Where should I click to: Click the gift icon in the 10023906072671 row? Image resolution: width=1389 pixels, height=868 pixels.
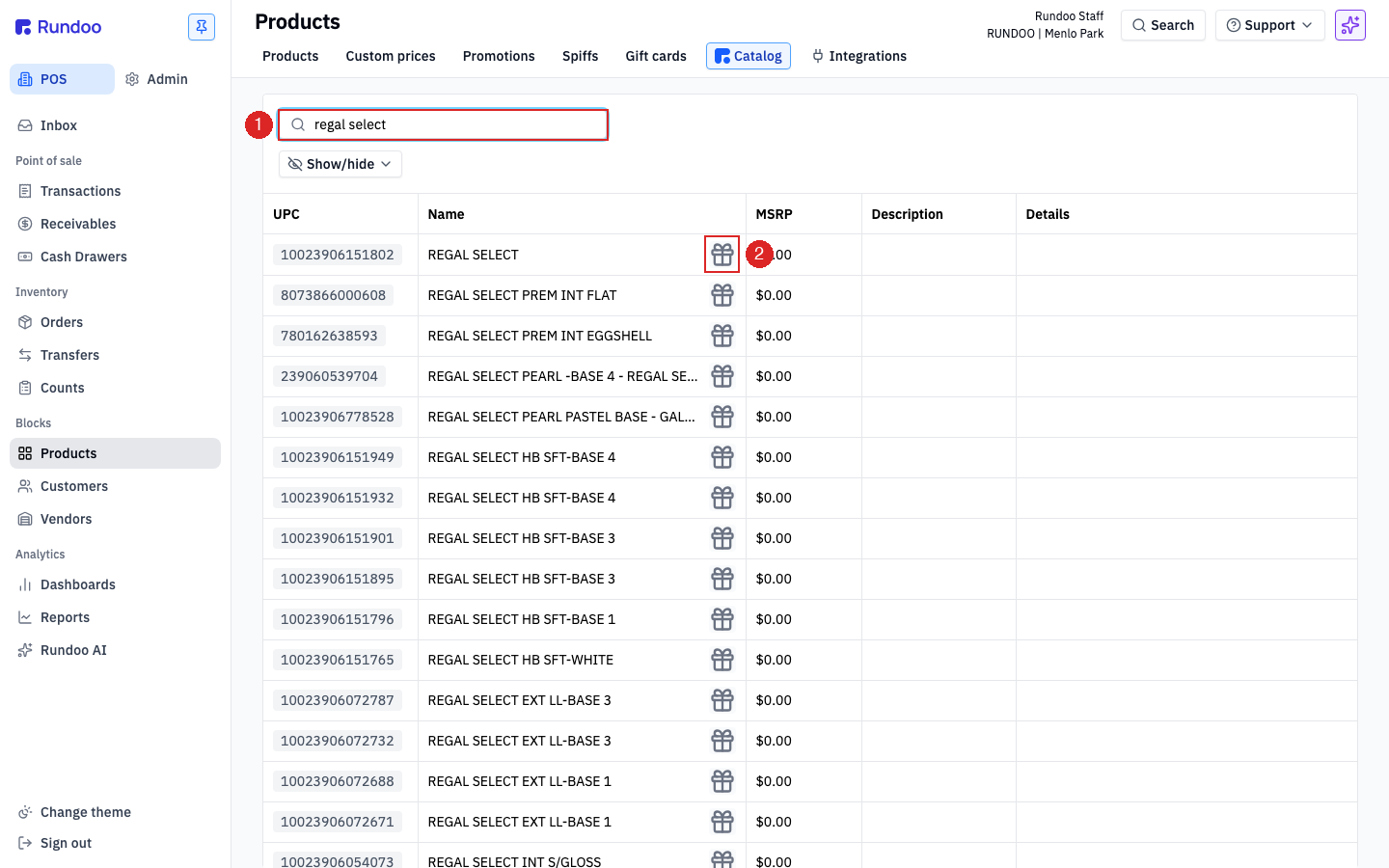[722, 822]
